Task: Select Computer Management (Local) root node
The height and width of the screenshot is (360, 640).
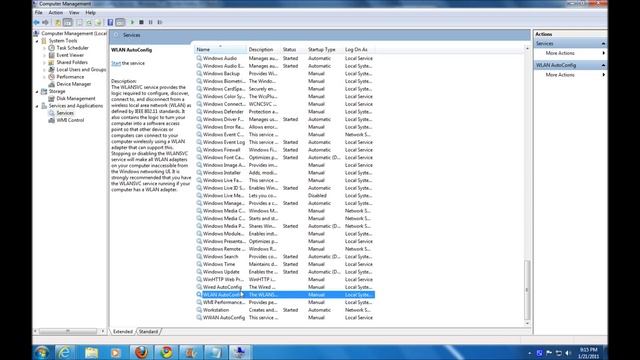Action: click(x=74, y=33)
